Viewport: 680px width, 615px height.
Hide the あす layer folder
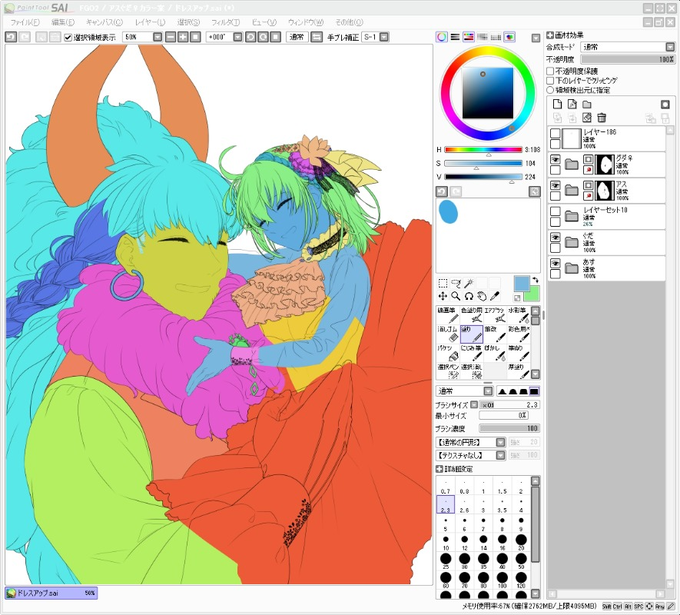click(555, 263)
